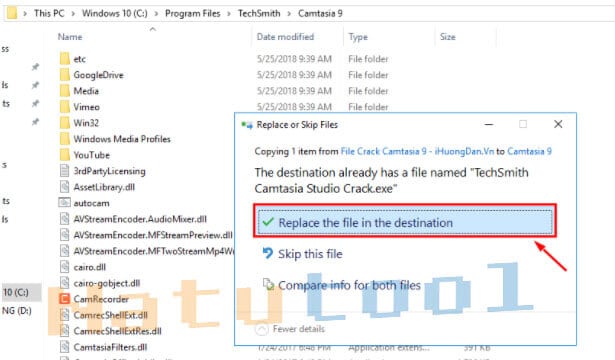The width and height of the screenshot is (615, 360).
Task: Expand breadcrumb arrow after Program Files
Action: tap(229, 14)
